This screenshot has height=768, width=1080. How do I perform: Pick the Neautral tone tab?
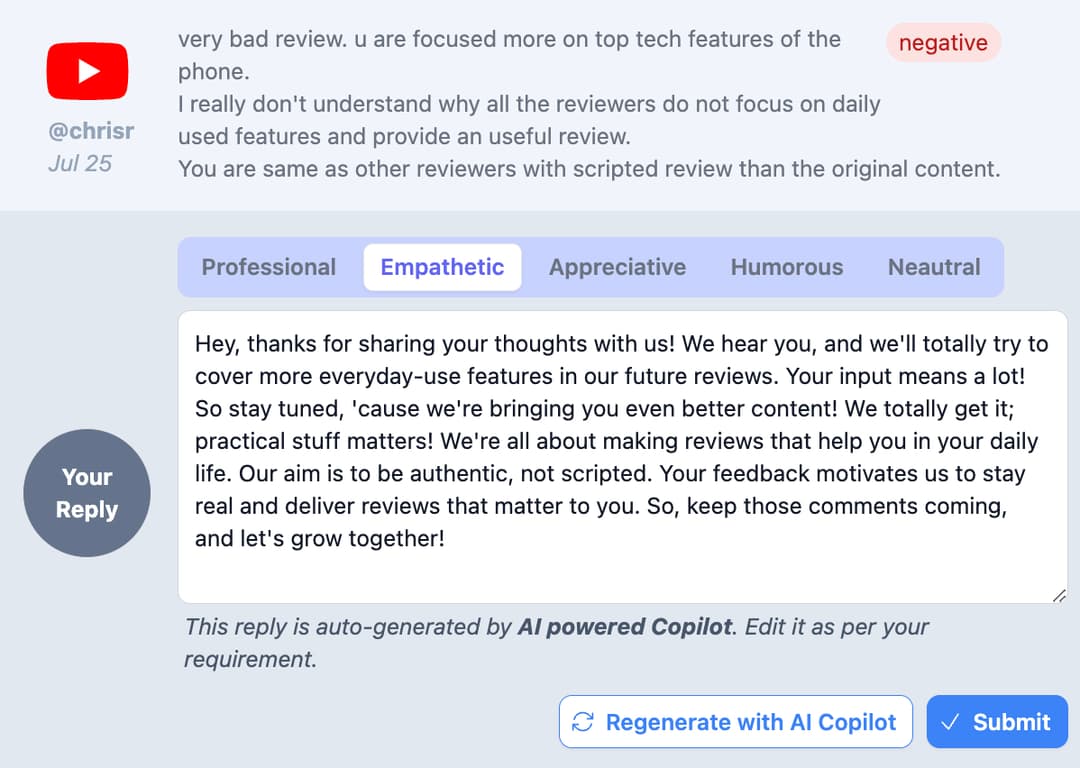[934, 267]
